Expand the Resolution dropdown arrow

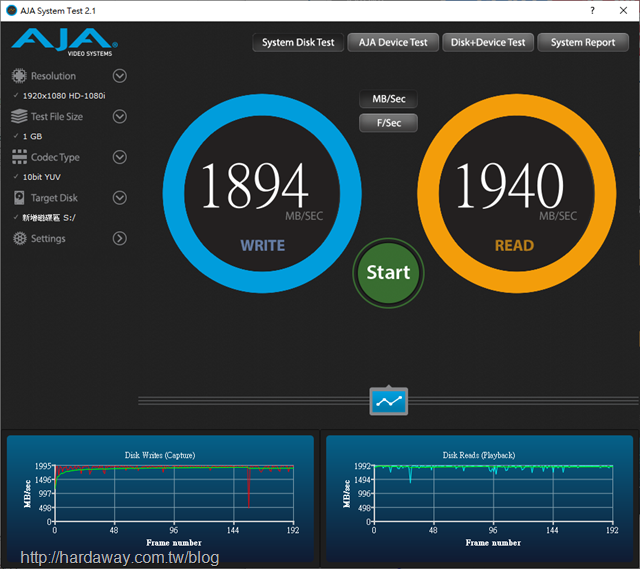pos(120,76)
